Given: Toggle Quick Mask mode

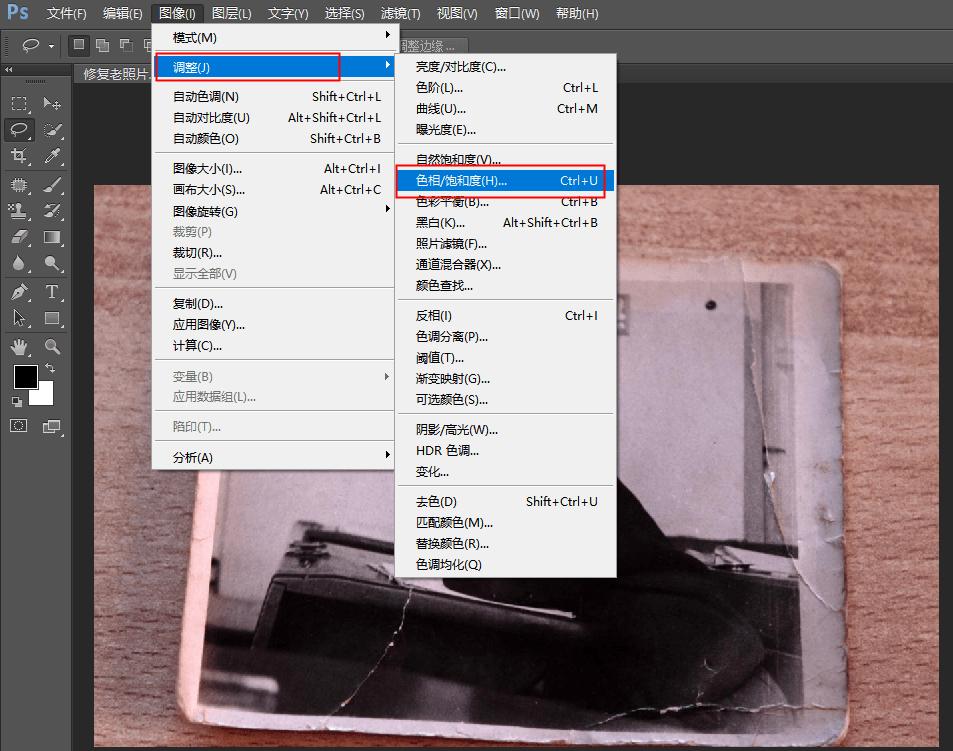Looking at the screenshot, I should (x=18, y=426).
